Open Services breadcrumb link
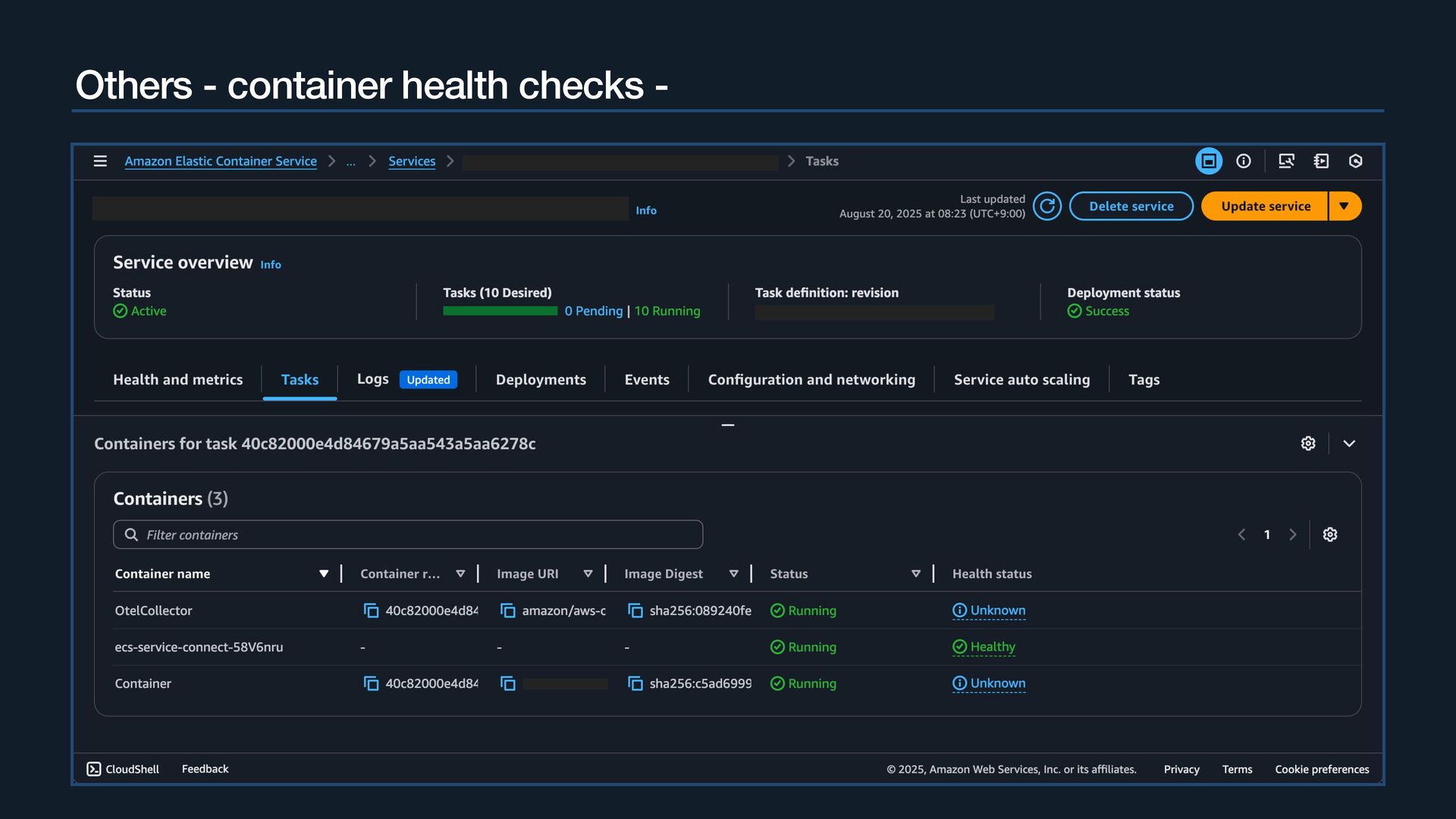This screenshot has width=1456, height=819. (412, 162)
